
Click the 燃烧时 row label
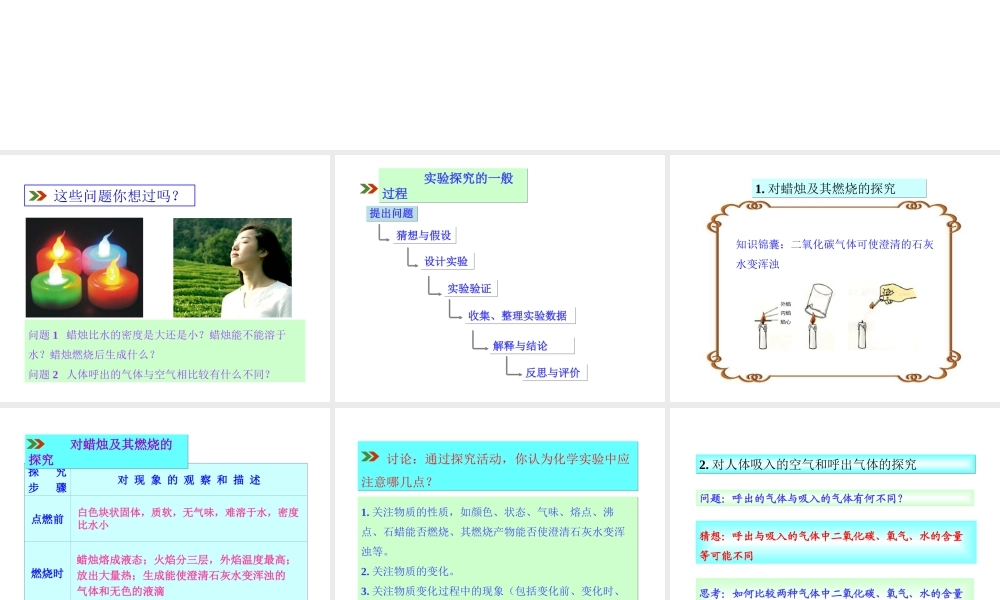(47, 574)
